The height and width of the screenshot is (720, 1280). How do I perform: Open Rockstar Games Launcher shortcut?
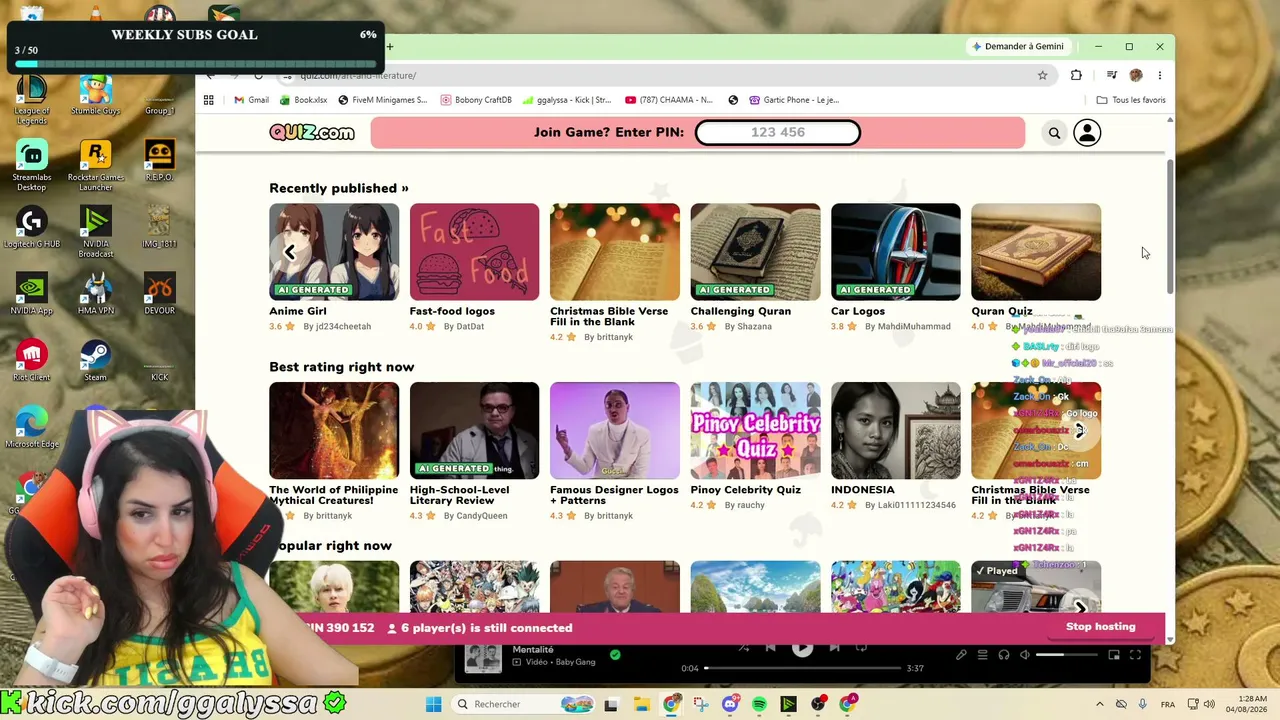tap(96, 165)
